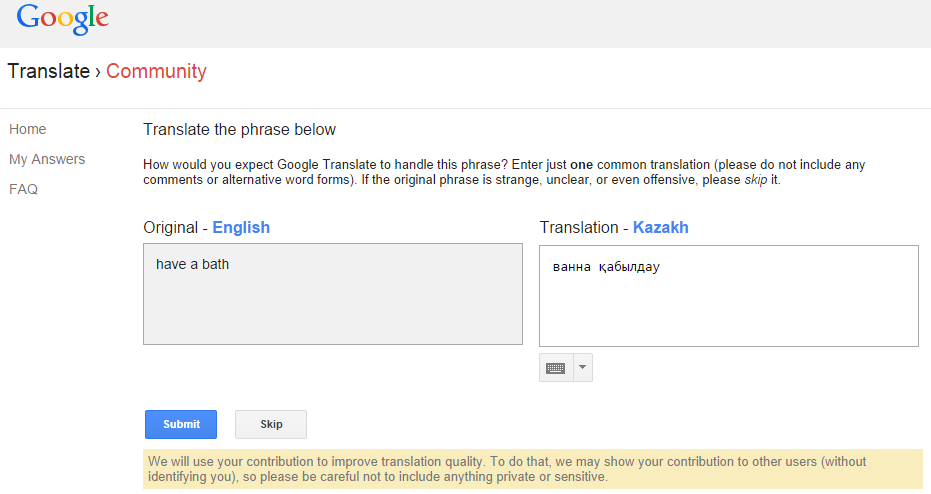The width and height of the screenshot is (931, 494).
Task: Click the original phrase box "have a bath"
Action: click(332, 294)
